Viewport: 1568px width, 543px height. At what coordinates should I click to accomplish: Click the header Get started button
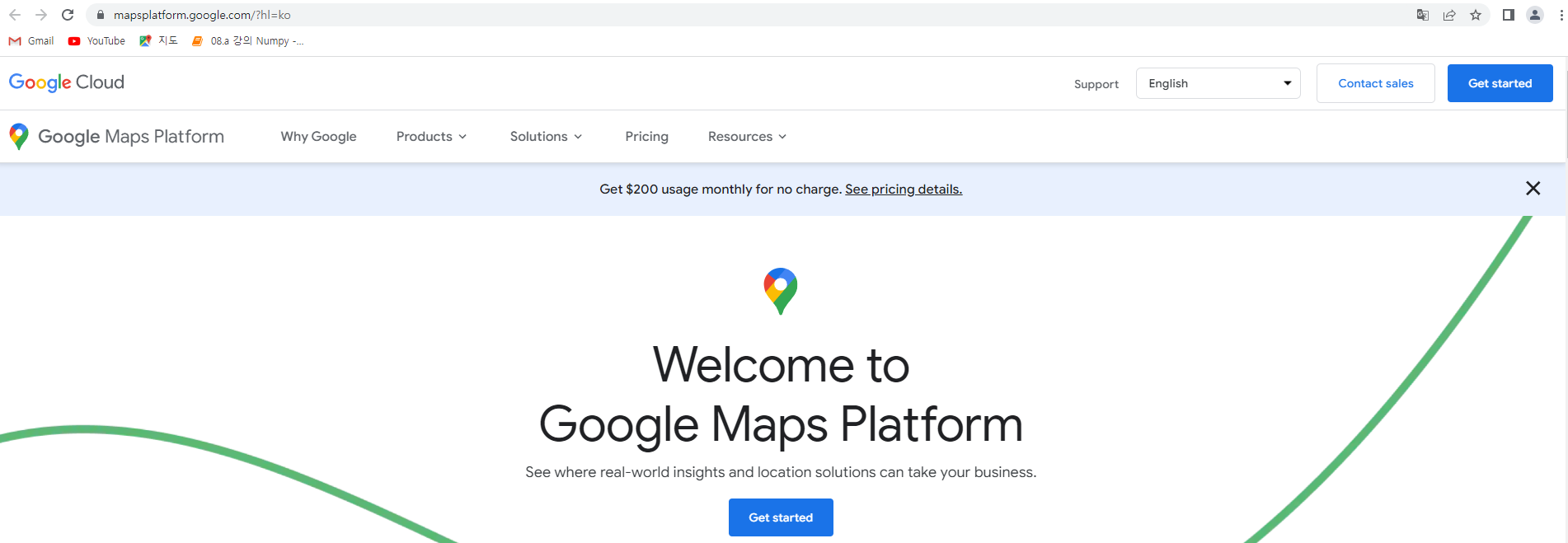pyautogui.click(x=1500, y=83)
